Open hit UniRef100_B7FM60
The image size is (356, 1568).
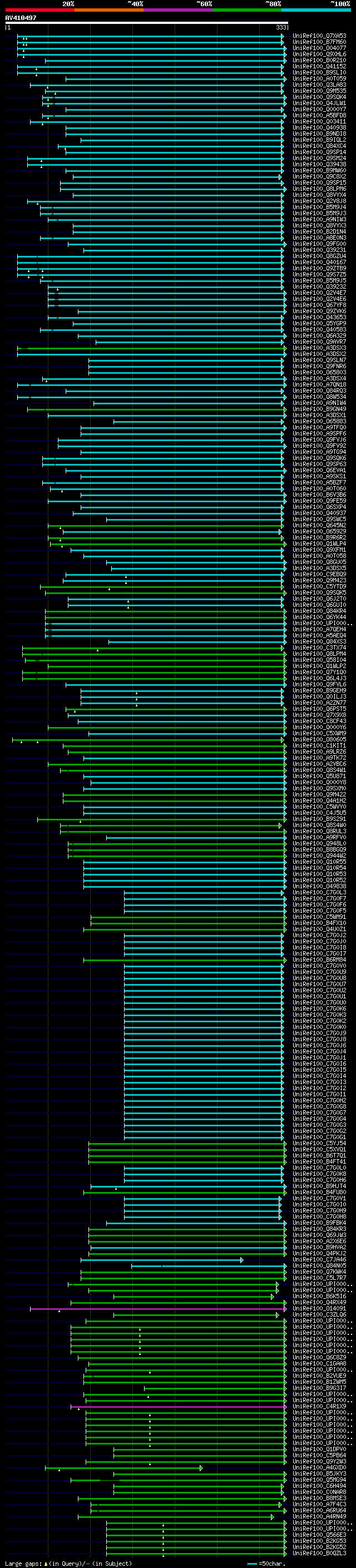click(319, 42)
